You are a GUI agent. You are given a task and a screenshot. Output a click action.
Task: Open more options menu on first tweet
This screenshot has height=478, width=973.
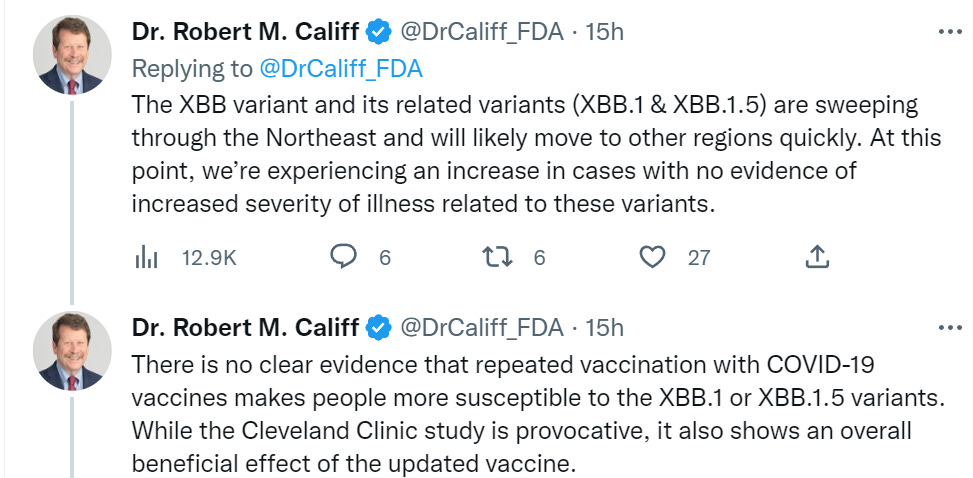[948, 32]
